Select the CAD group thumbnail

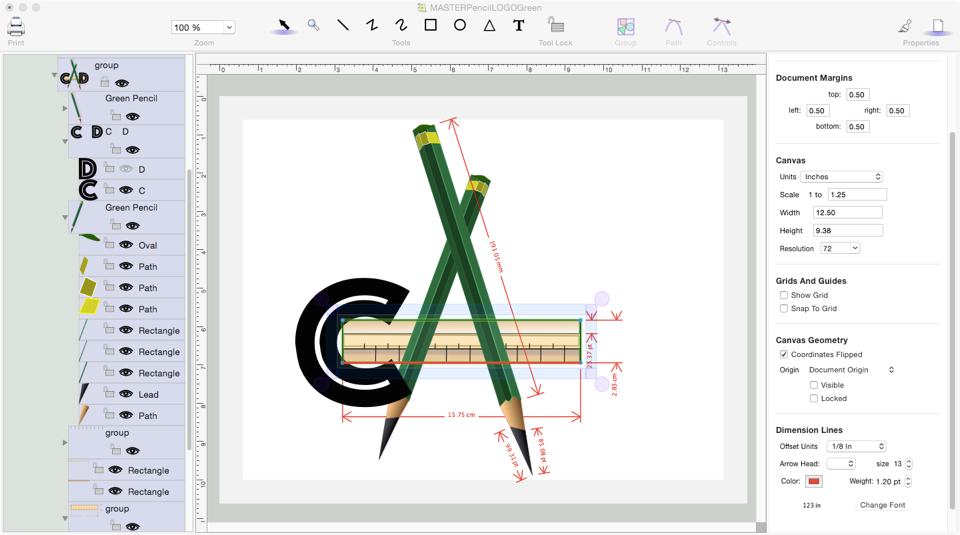74,73
